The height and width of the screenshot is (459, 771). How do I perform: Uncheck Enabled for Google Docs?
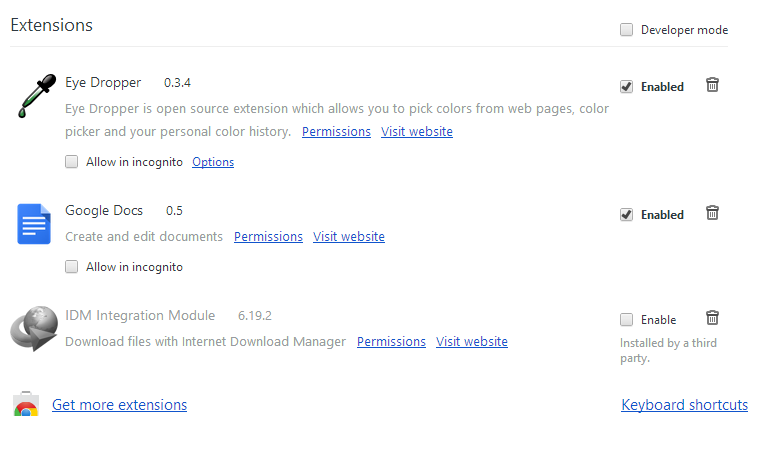pos(627,215)
